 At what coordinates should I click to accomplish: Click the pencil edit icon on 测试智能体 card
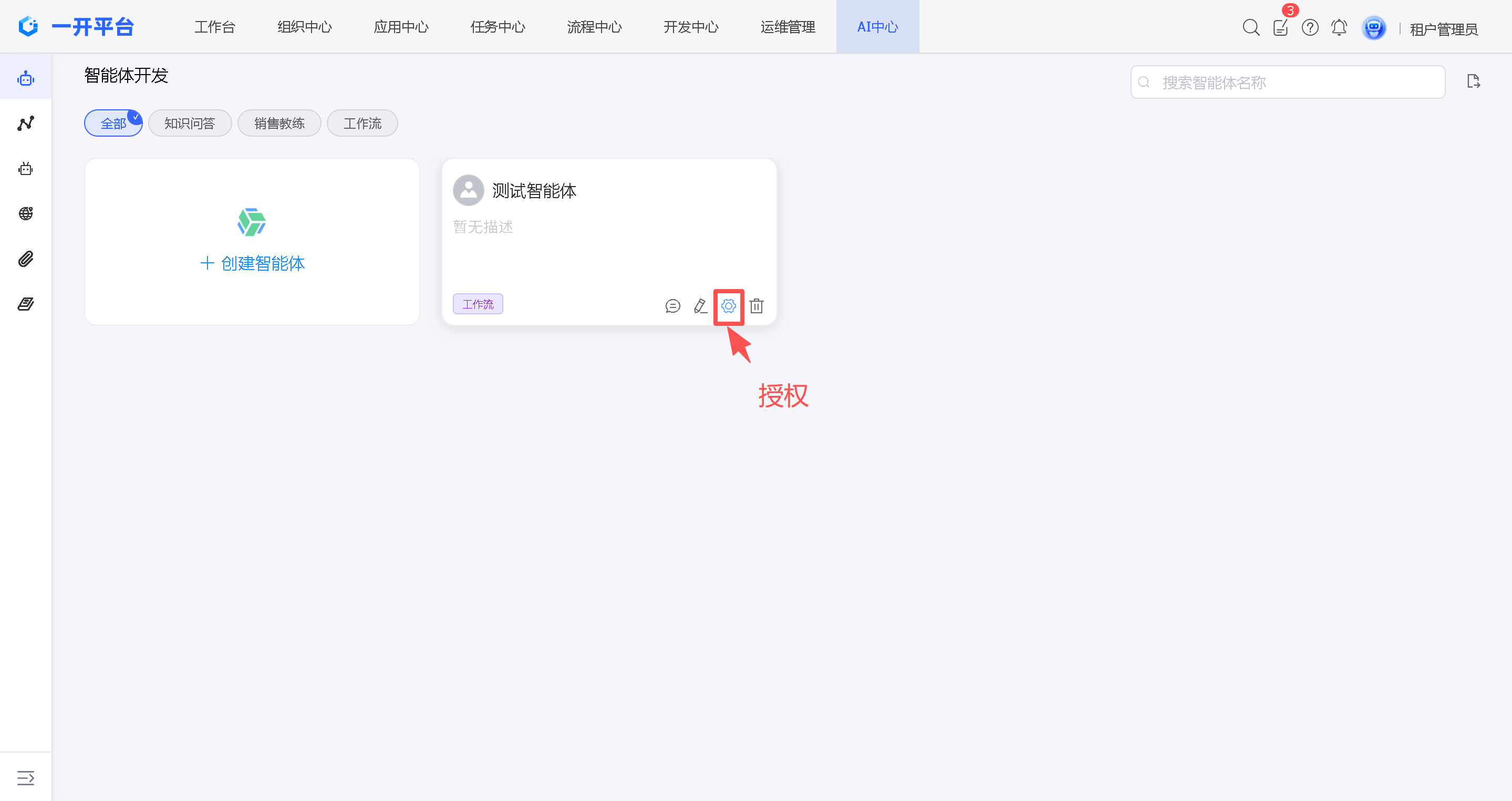coord(700,306)
